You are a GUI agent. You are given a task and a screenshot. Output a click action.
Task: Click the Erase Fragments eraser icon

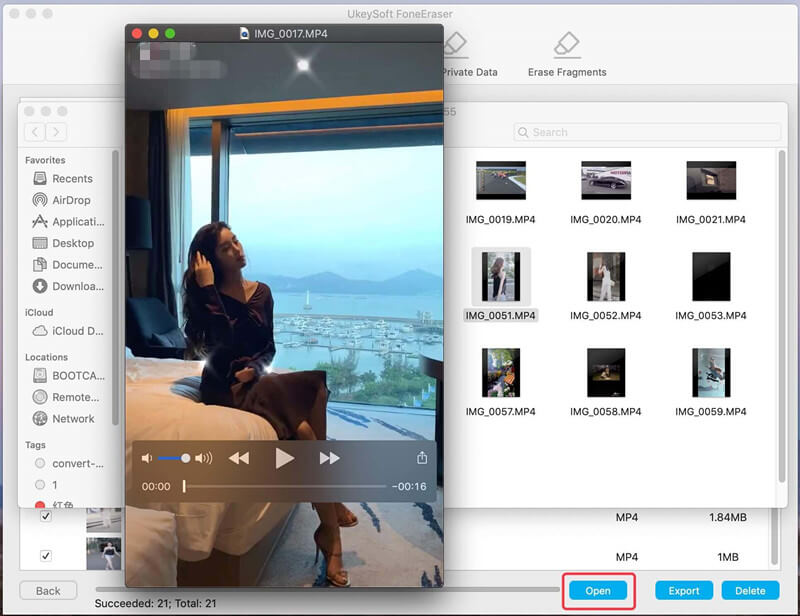[567, 44]
